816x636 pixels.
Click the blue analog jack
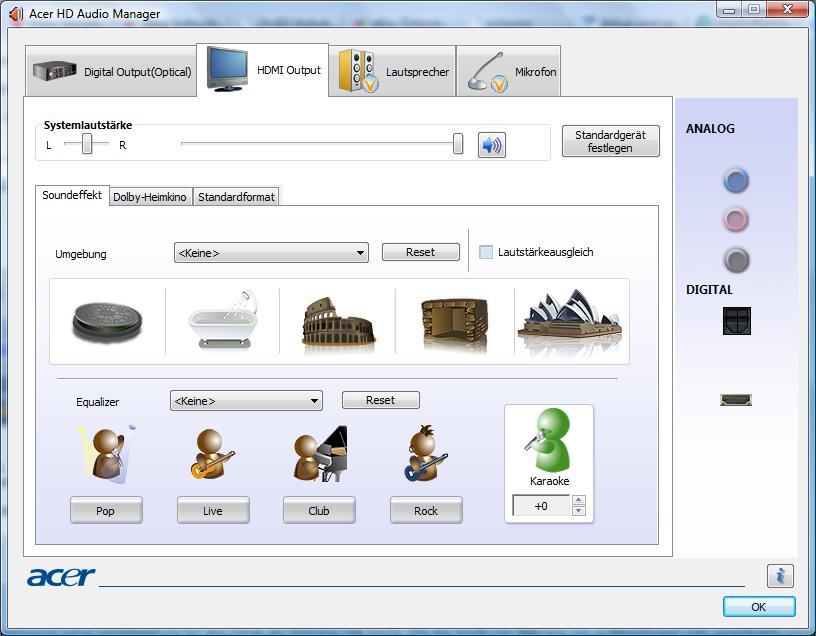736,181
